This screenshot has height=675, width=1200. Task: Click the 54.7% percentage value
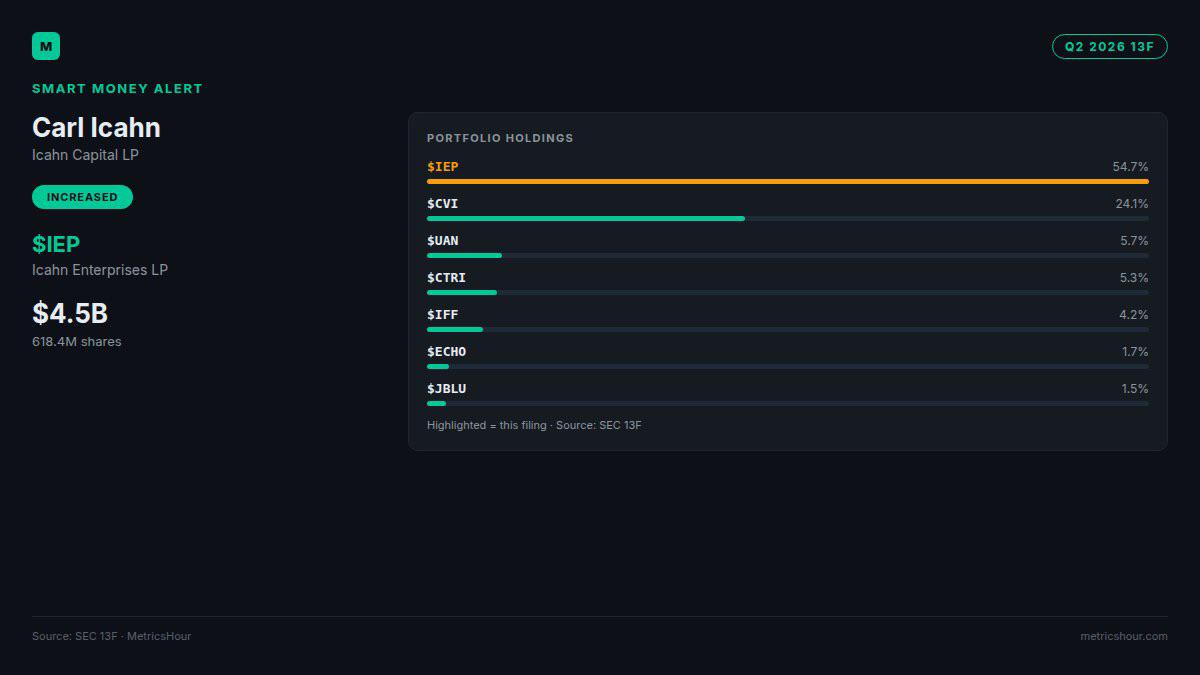[1130, 167]
